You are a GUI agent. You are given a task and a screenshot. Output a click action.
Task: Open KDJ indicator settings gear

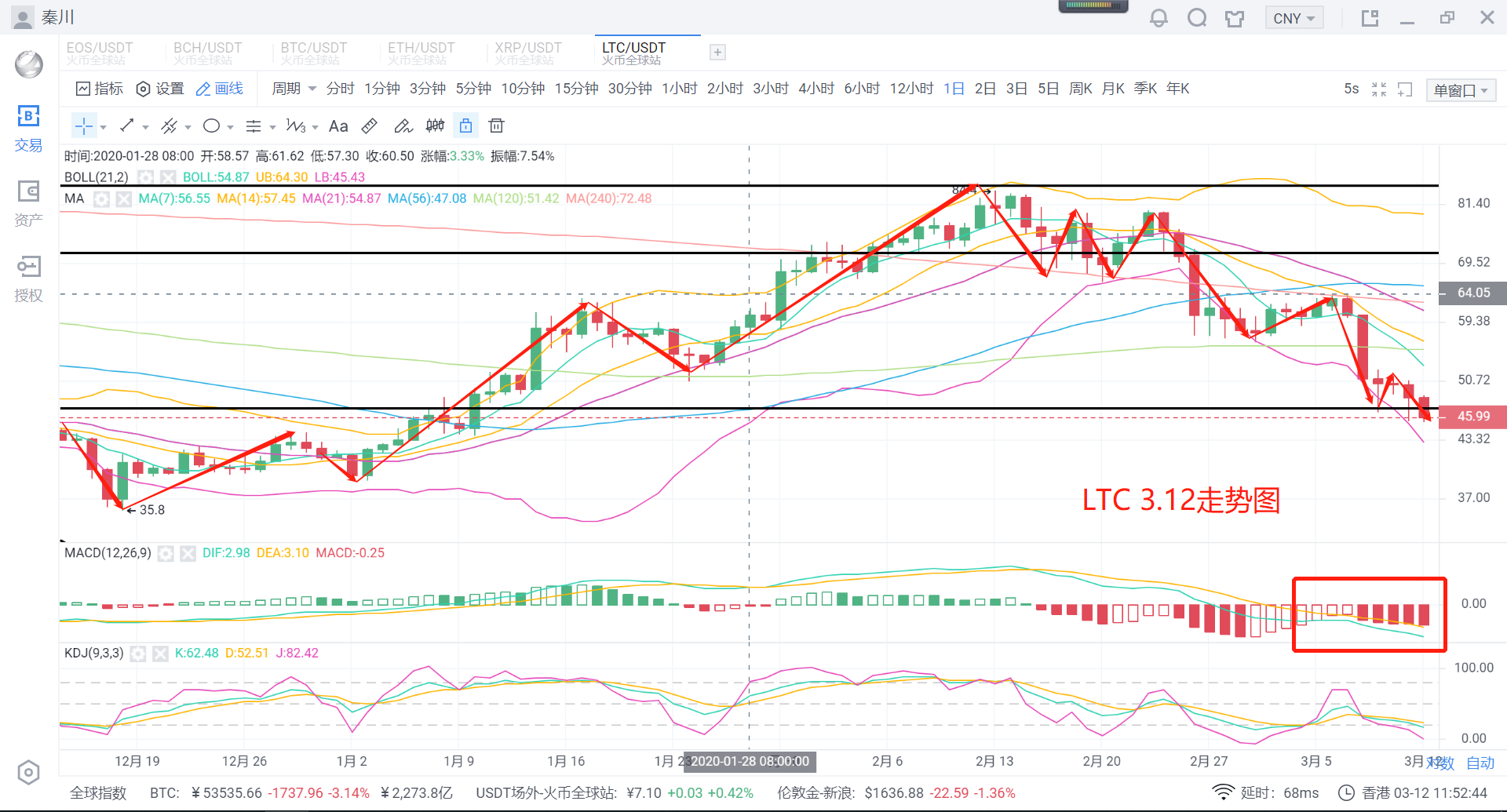[x=138, y=653]
